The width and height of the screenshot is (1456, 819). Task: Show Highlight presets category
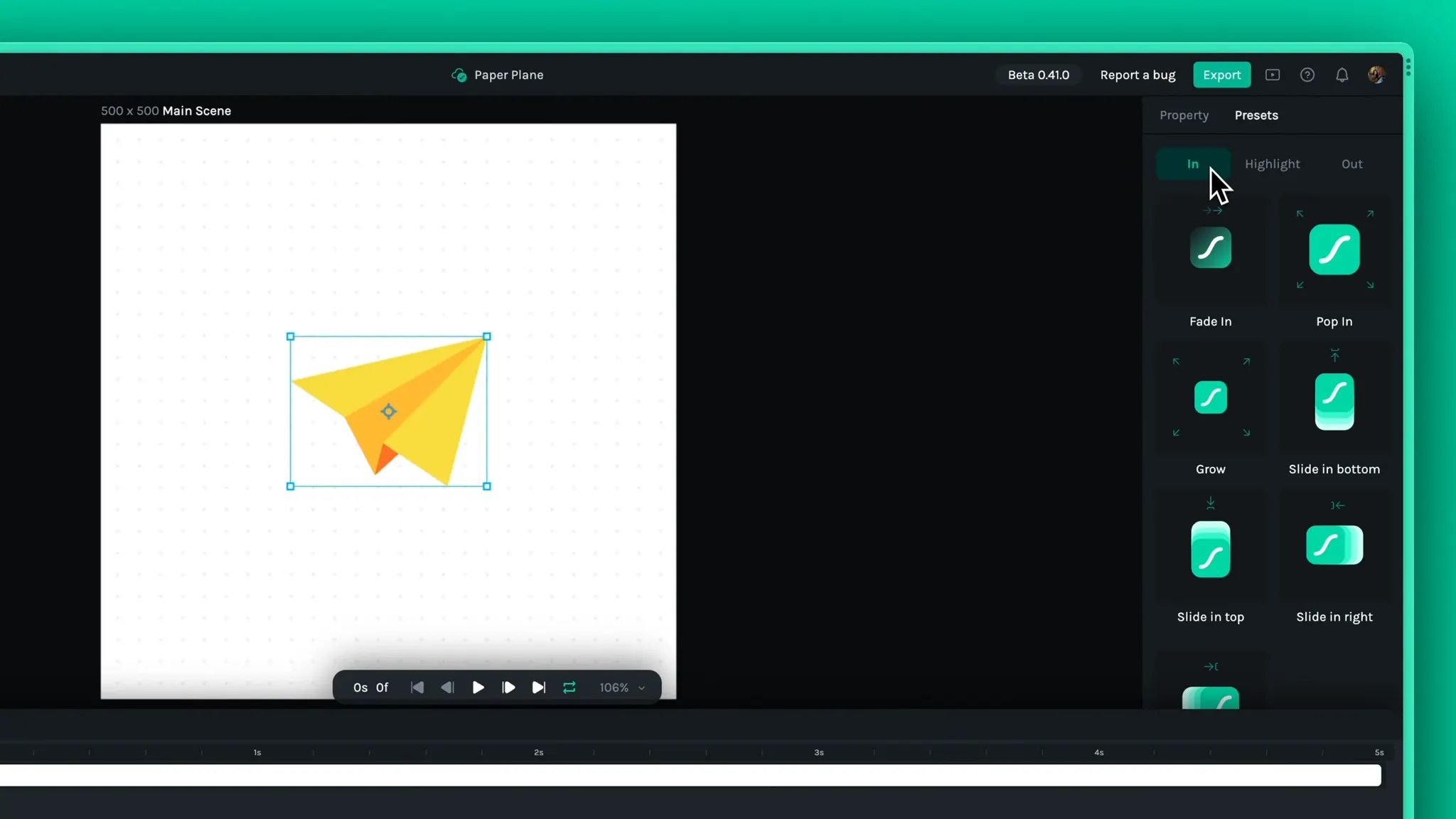(1272, 164)
